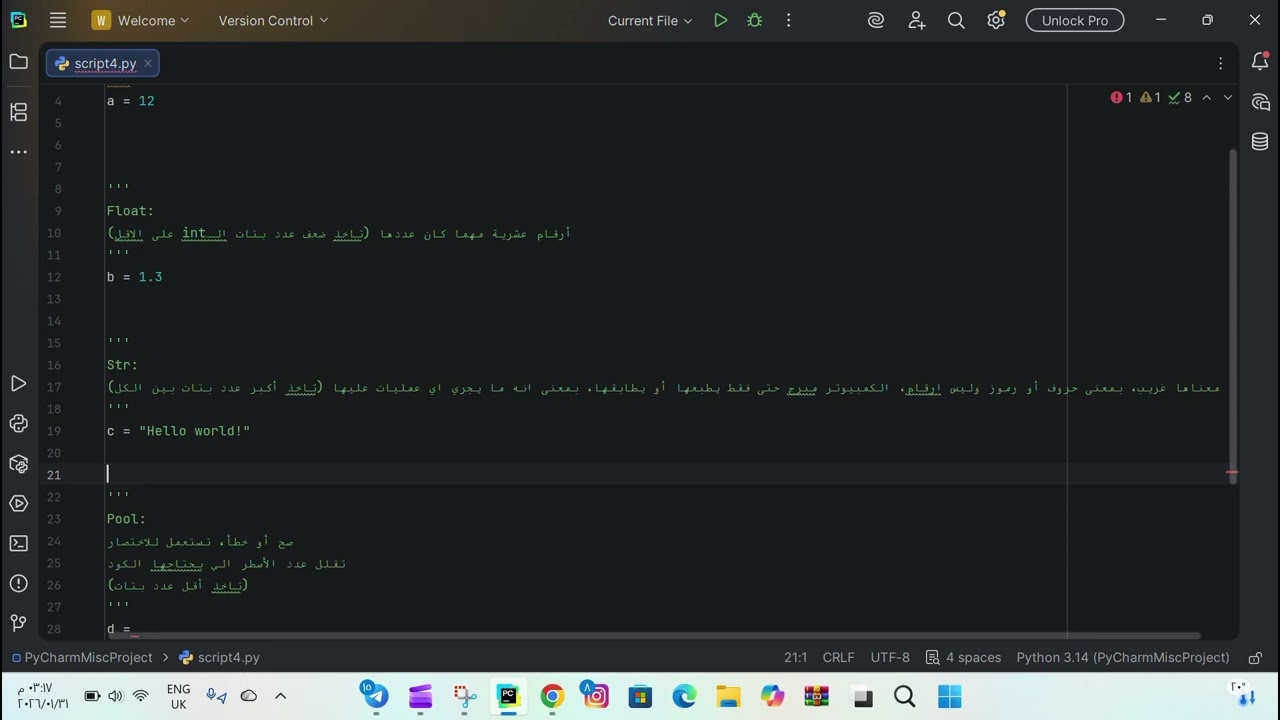
Task: Open Code With Me add-user icon
Action: click(x=917, y=20)
